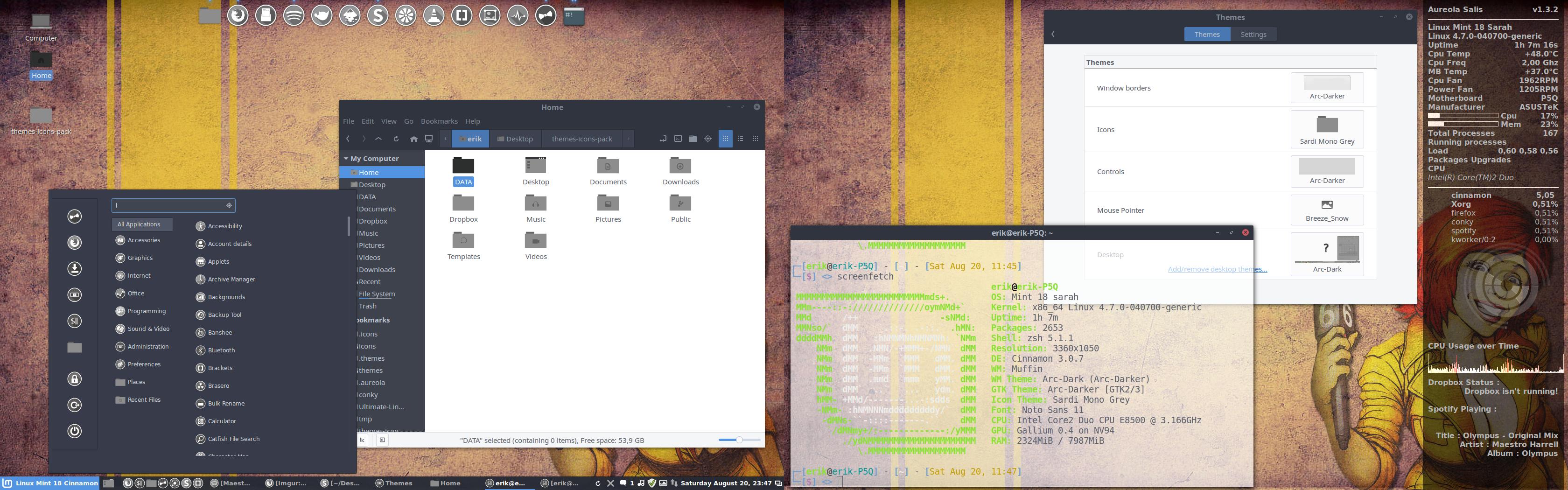Reload the Home folder view
This screenshot has width=1568, height=490.
coord(396,139)
